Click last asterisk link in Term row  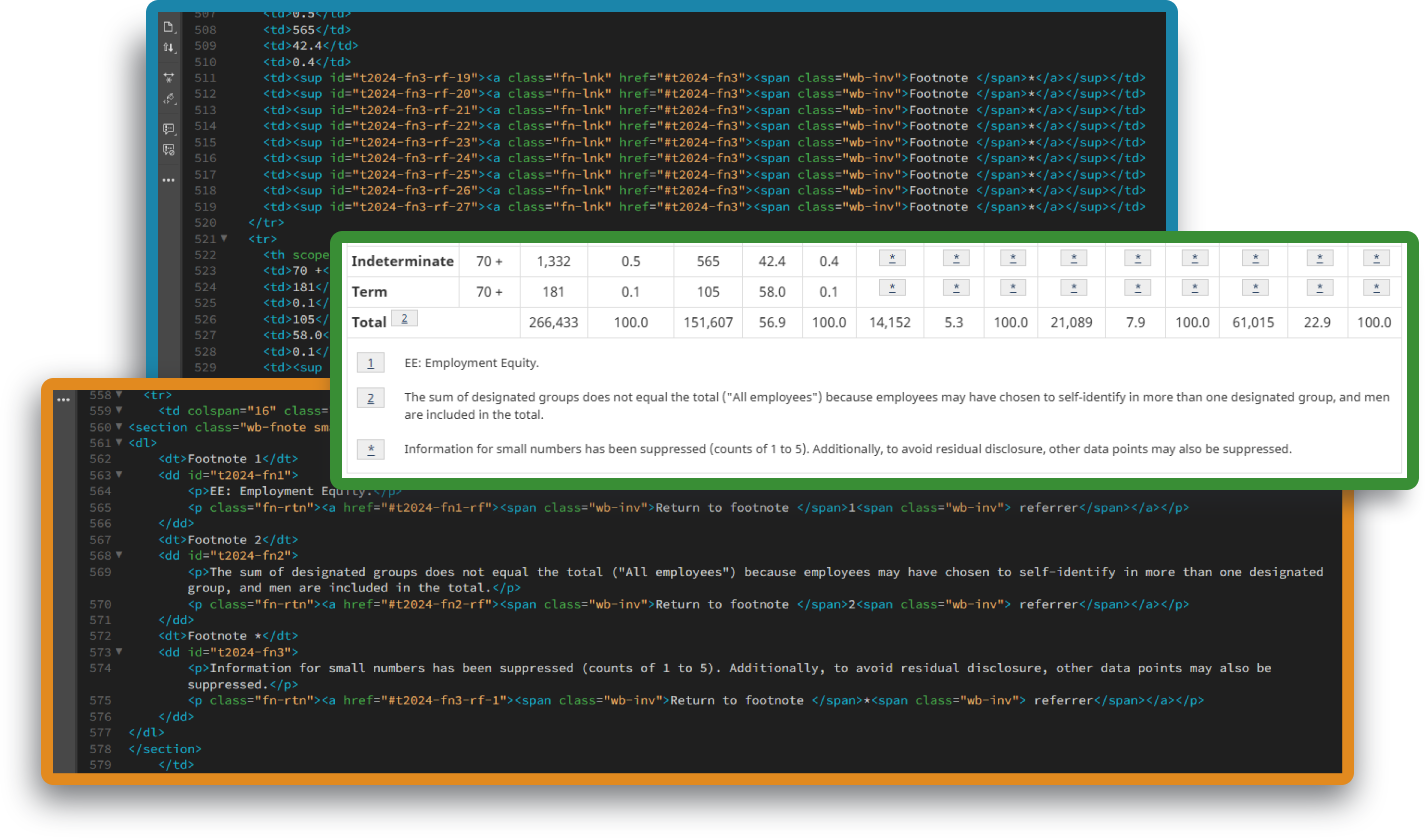click(1375, 288)
